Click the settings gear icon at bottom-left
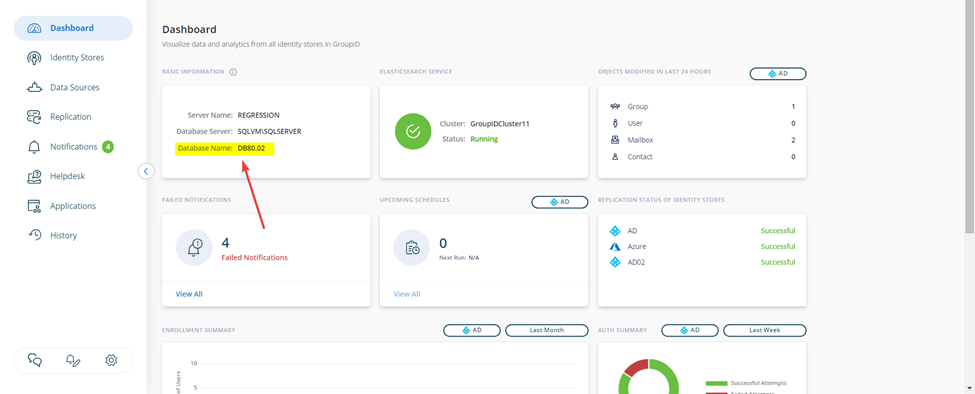Image resolution: width=975 pixels, height=394 pixels. pyautogui.click(x=111, y=360)
